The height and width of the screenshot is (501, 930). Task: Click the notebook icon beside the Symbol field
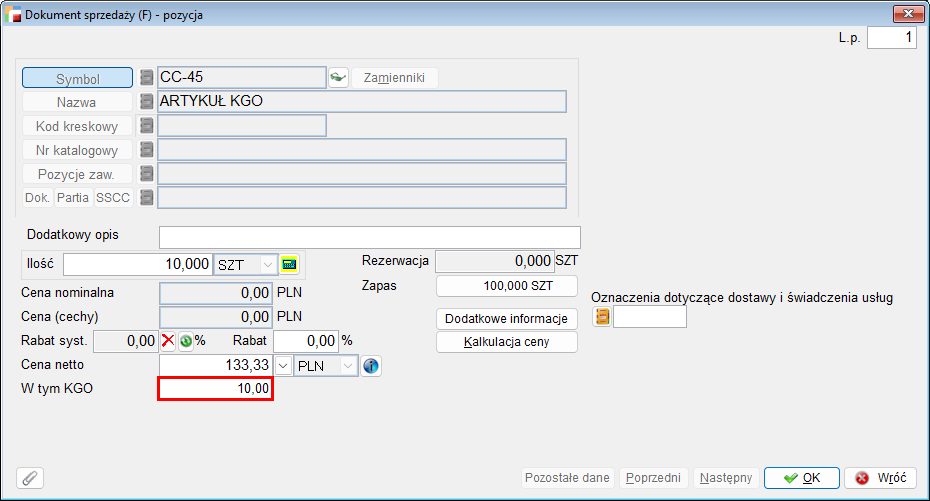pyautogui.click(x=147, y=78)
